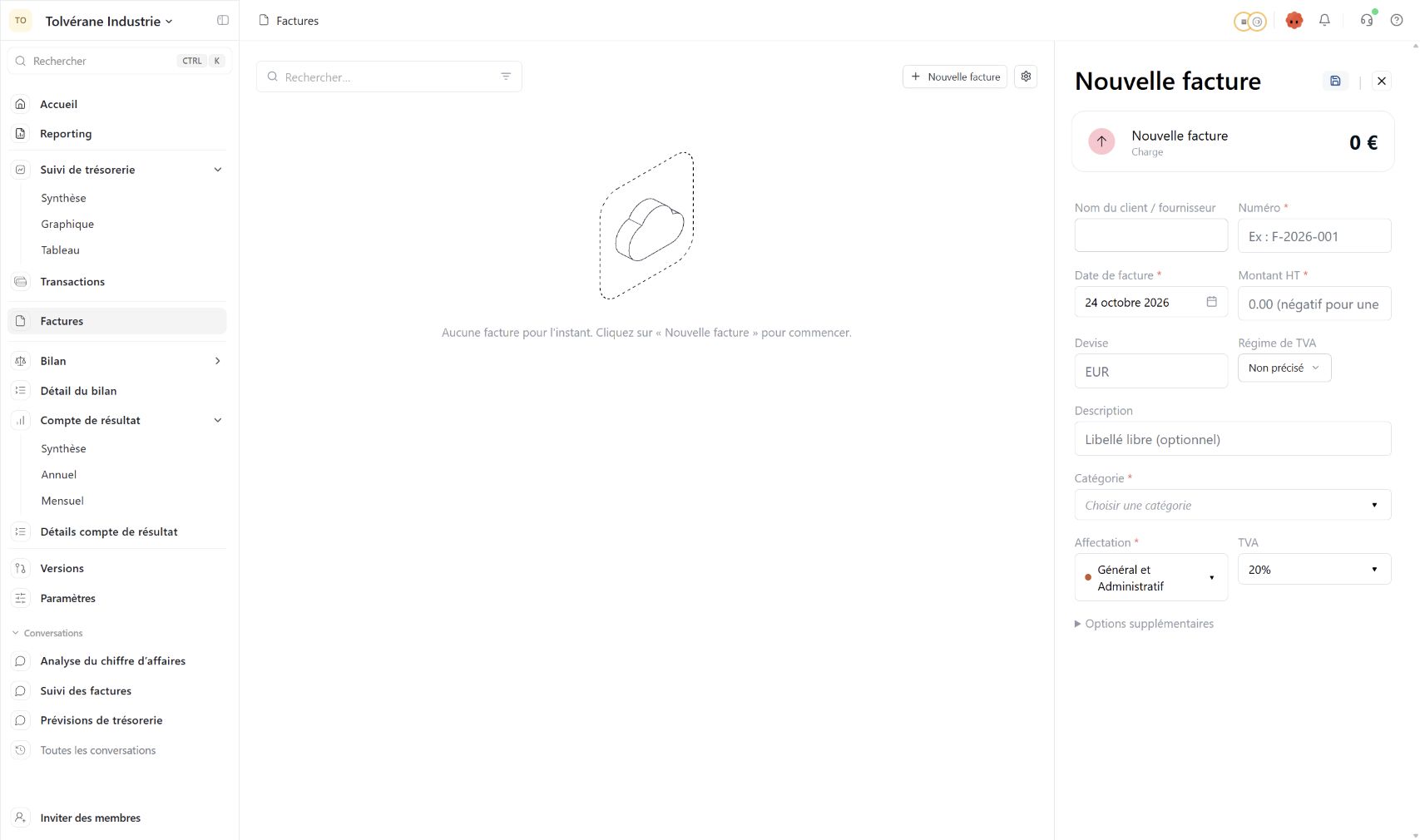
Task: Click the red user avatar
Action: coord(1294,21)
